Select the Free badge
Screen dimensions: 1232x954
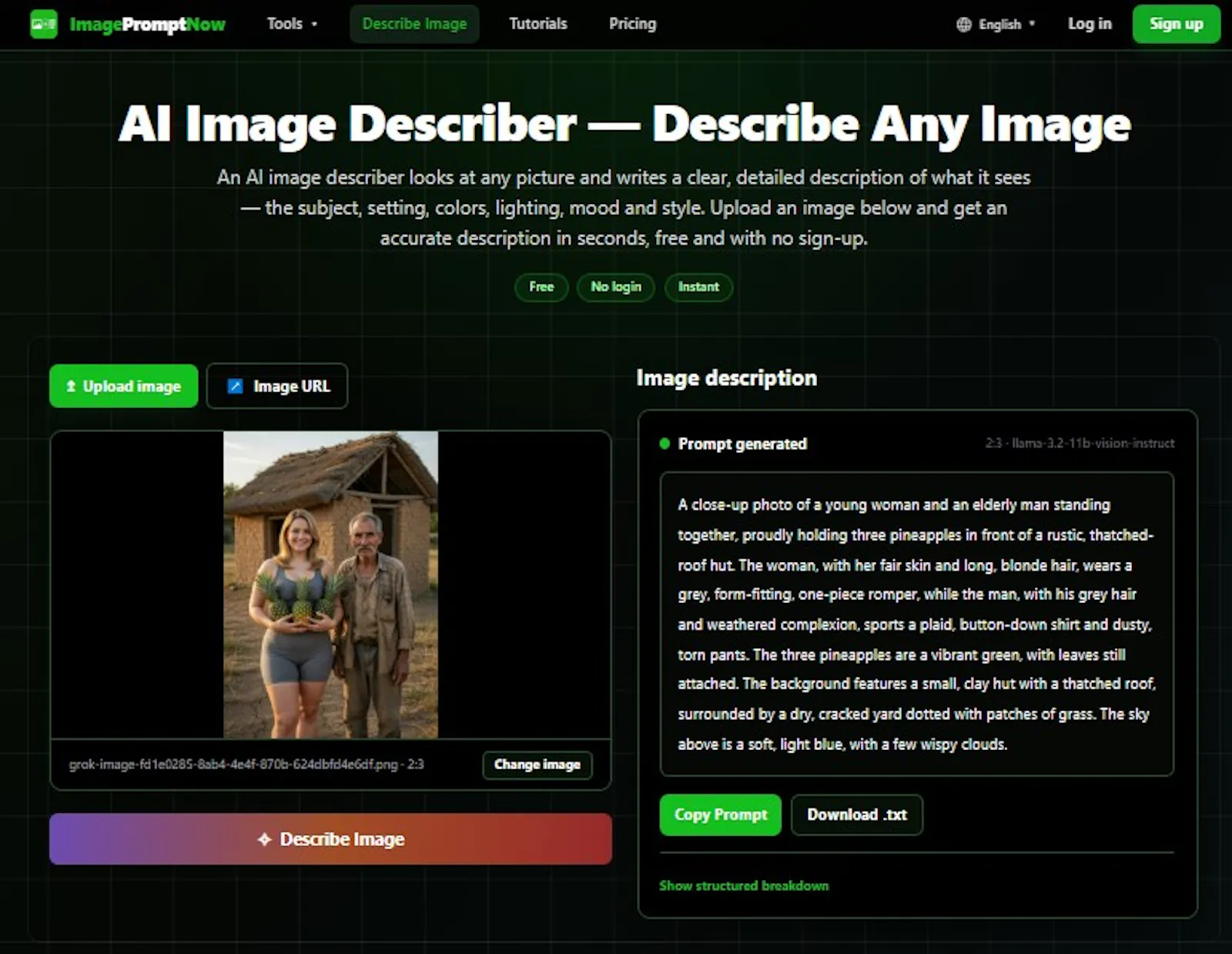pyautogui.click(x=541, y=286)
